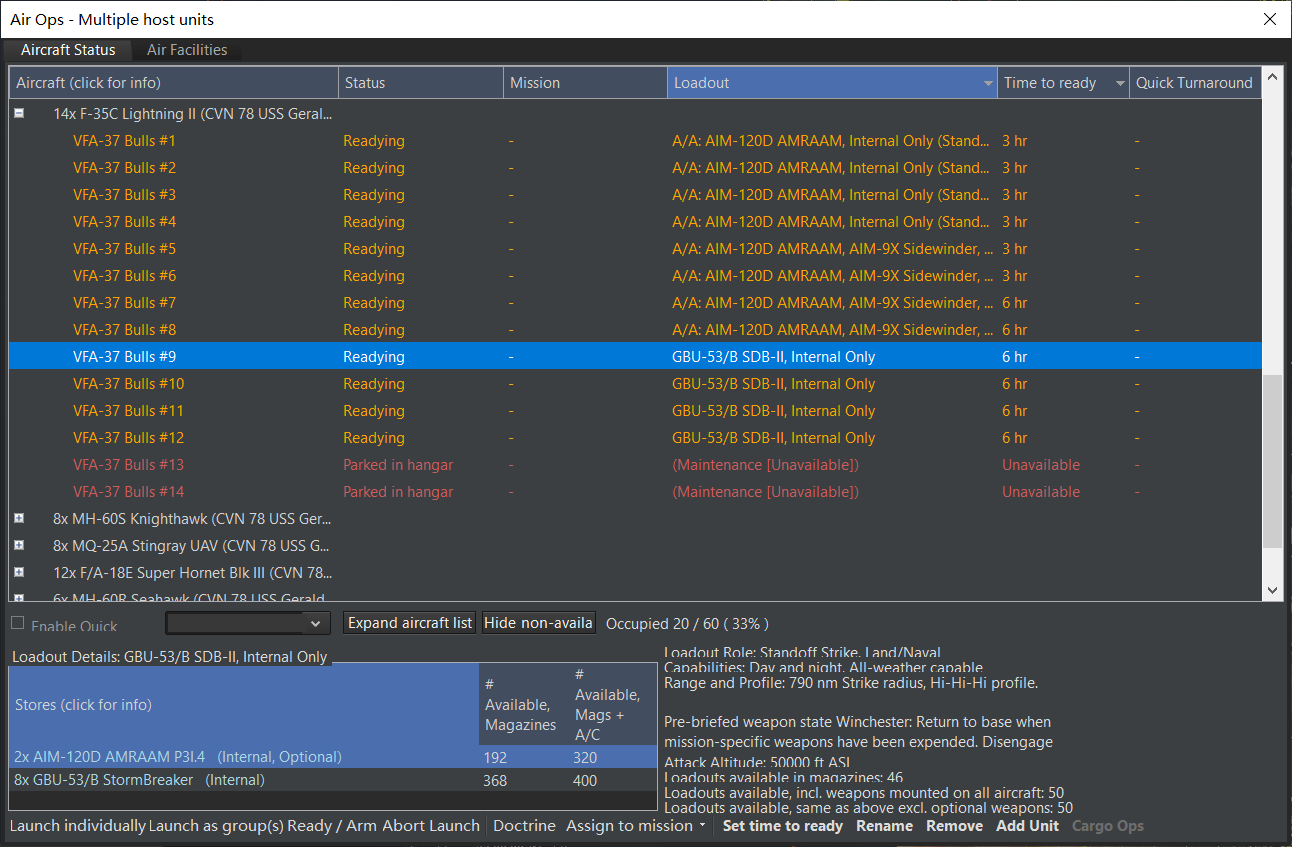This screenshot has height=847, width=1292.
Task: Open the Loadout column filter dropdown arrow
Action: [988, 83]
